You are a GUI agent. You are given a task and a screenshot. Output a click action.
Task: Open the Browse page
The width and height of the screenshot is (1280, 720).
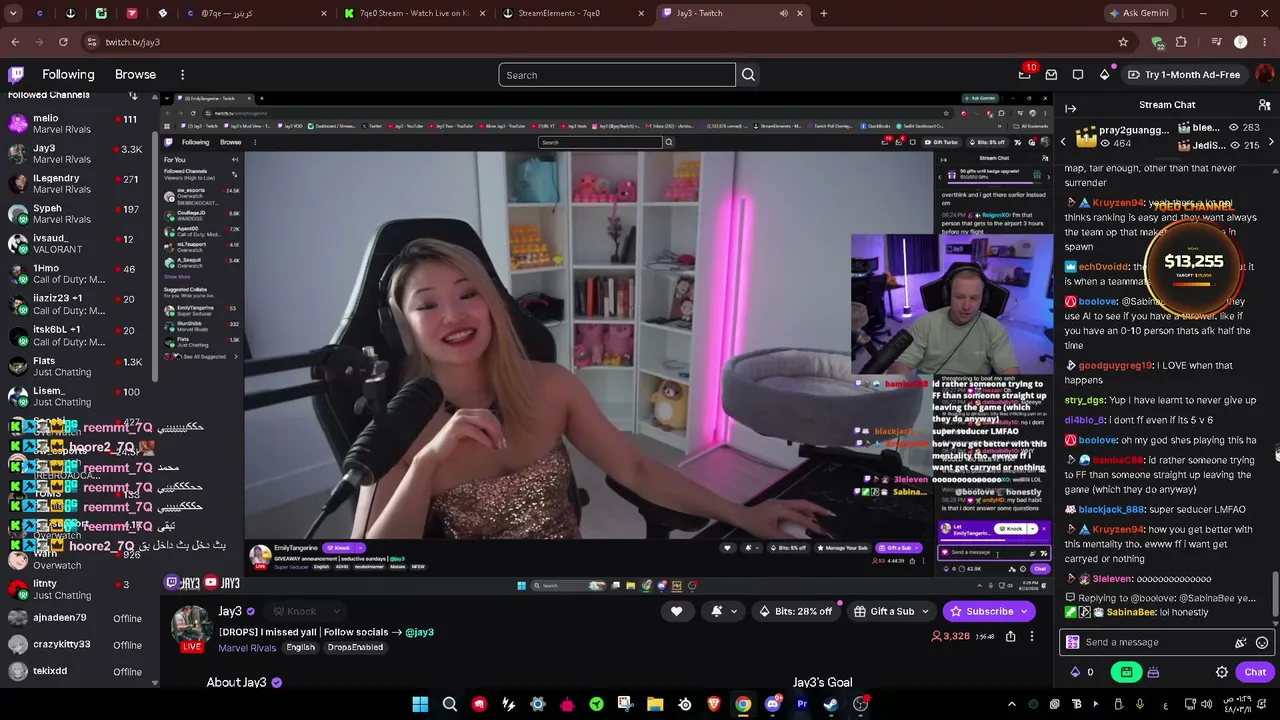click(x=135, y=74)
